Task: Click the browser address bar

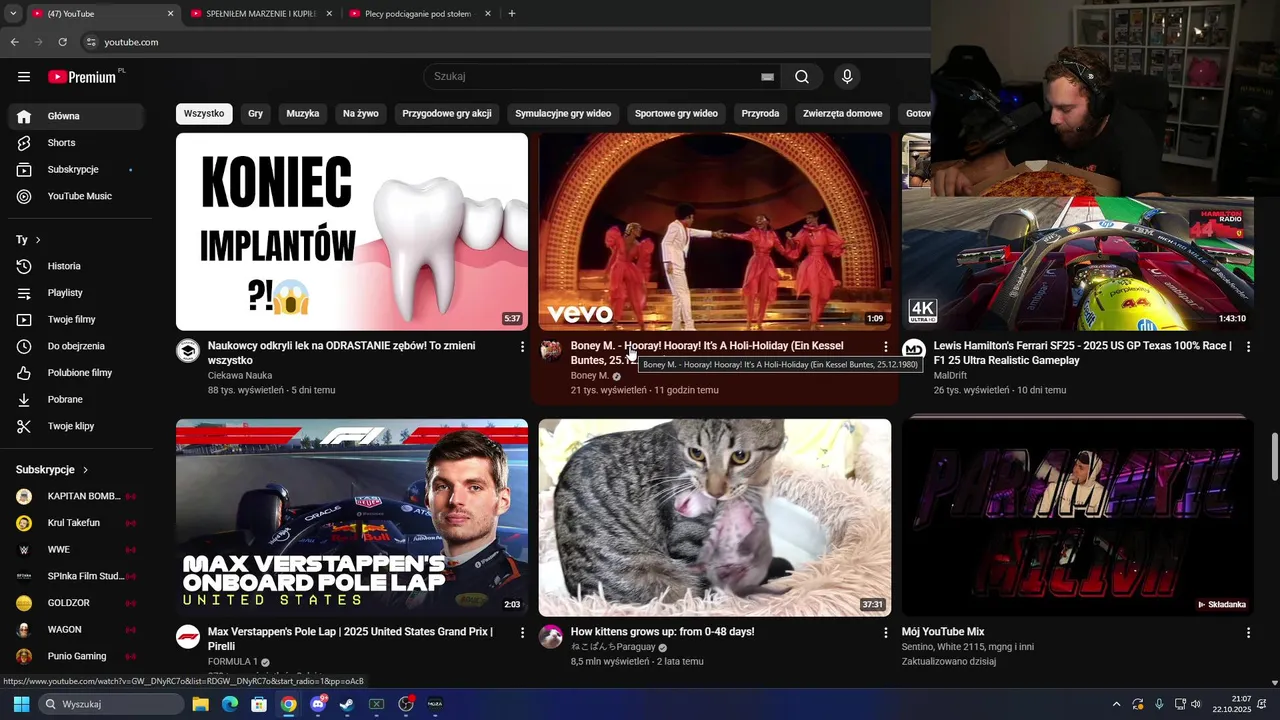Action: [500, 42]
